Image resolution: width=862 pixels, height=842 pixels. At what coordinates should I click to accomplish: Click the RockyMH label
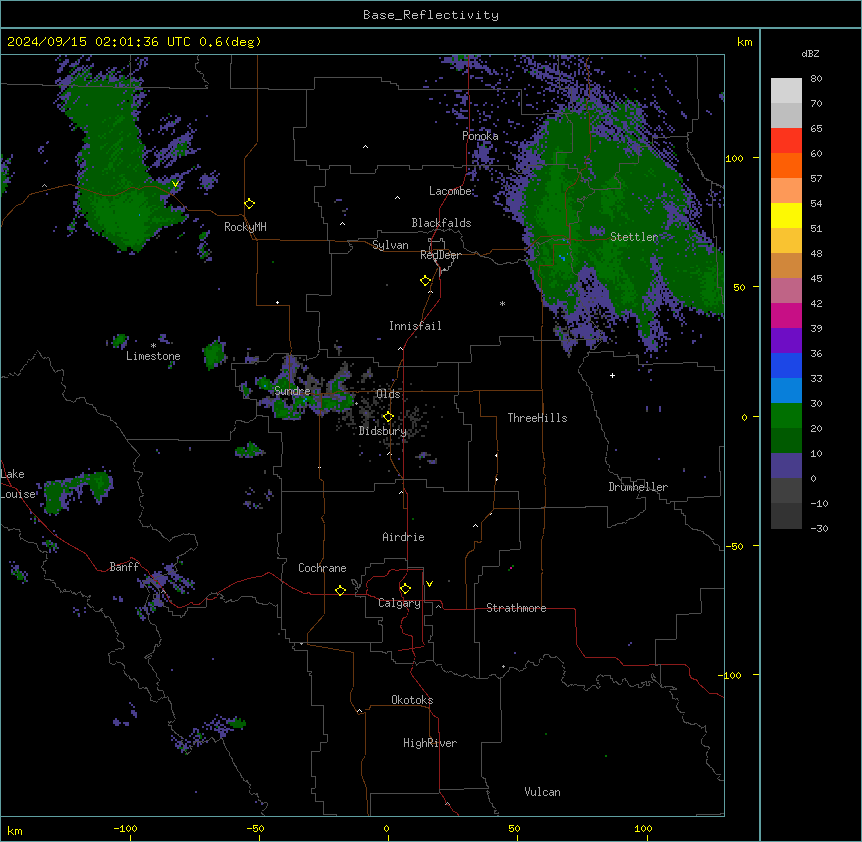(245, 227)
